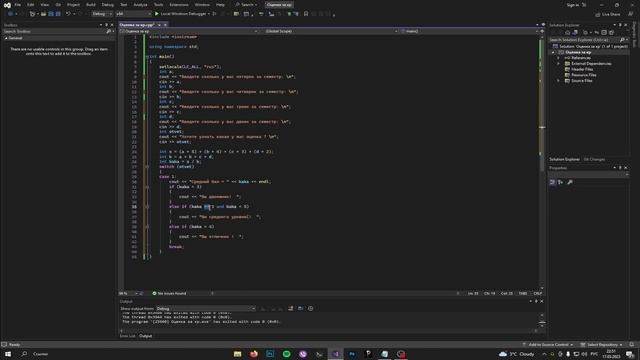Click the Categorized icon in Properties panel
Image resolution: width=640 pixels, height=360 pixels.
coord(552,182)
